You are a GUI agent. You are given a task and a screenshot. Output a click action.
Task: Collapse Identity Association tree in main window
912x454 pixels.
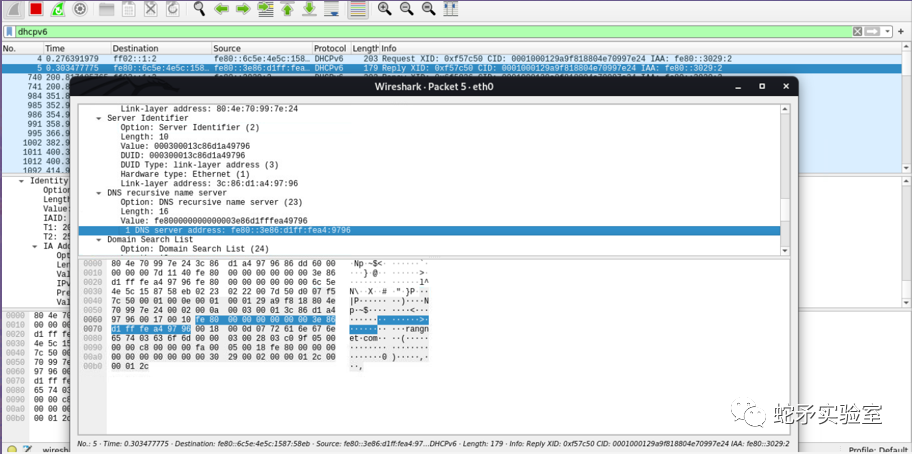22,181
